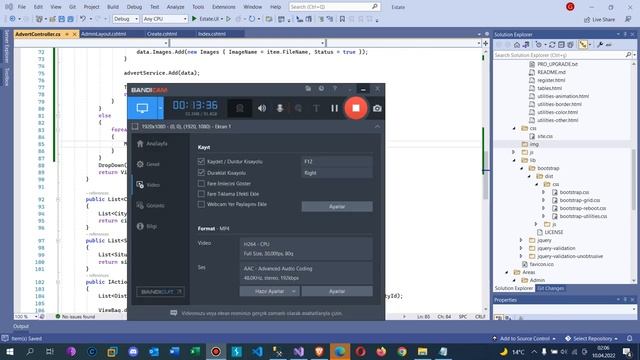Click Ayarlar button in Format section
Screen dimensions: 640x360
[x=337, y=291]
